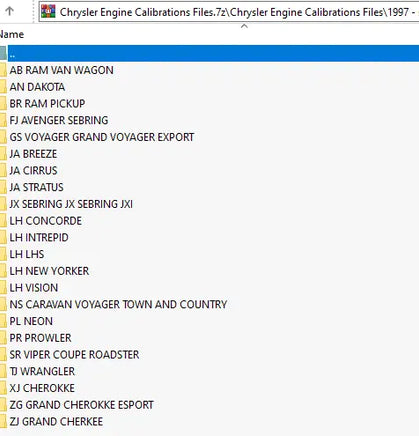Sort by the Name column header
The width and height of the screenshot is (419, 436).
(12, 34)
